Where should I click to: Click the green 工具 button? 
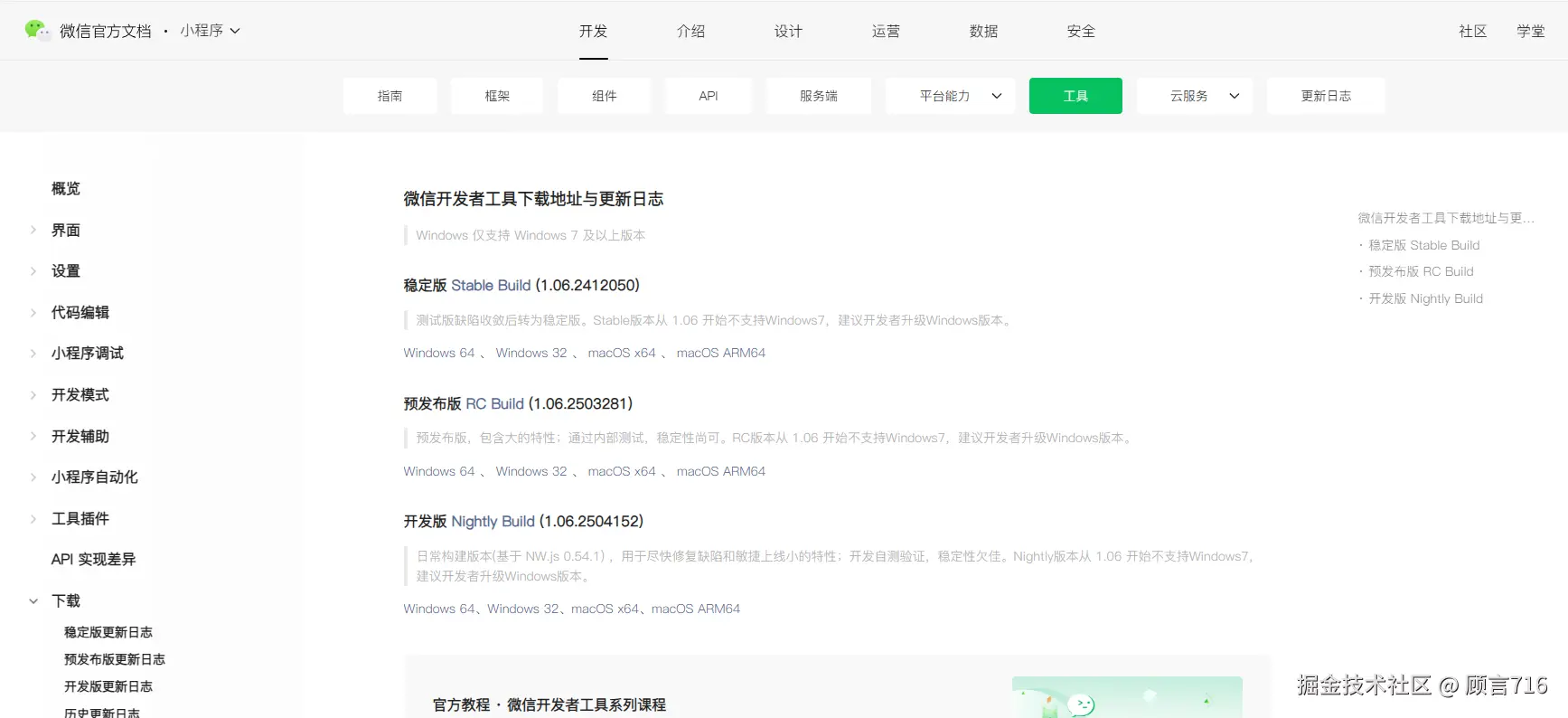coord(1075,96)
